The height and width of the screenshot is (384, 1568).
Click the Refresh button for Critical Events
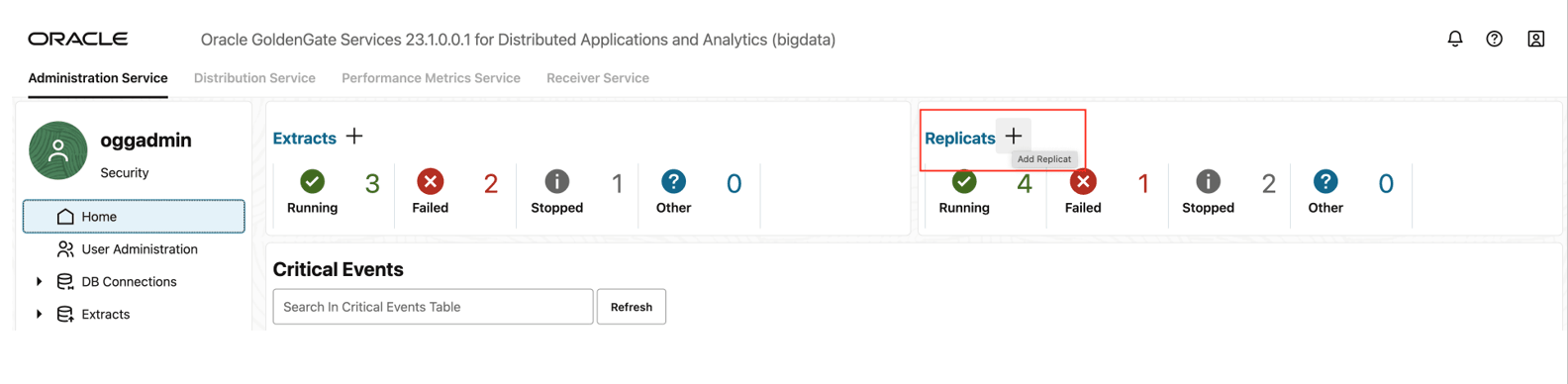point(632,307)
